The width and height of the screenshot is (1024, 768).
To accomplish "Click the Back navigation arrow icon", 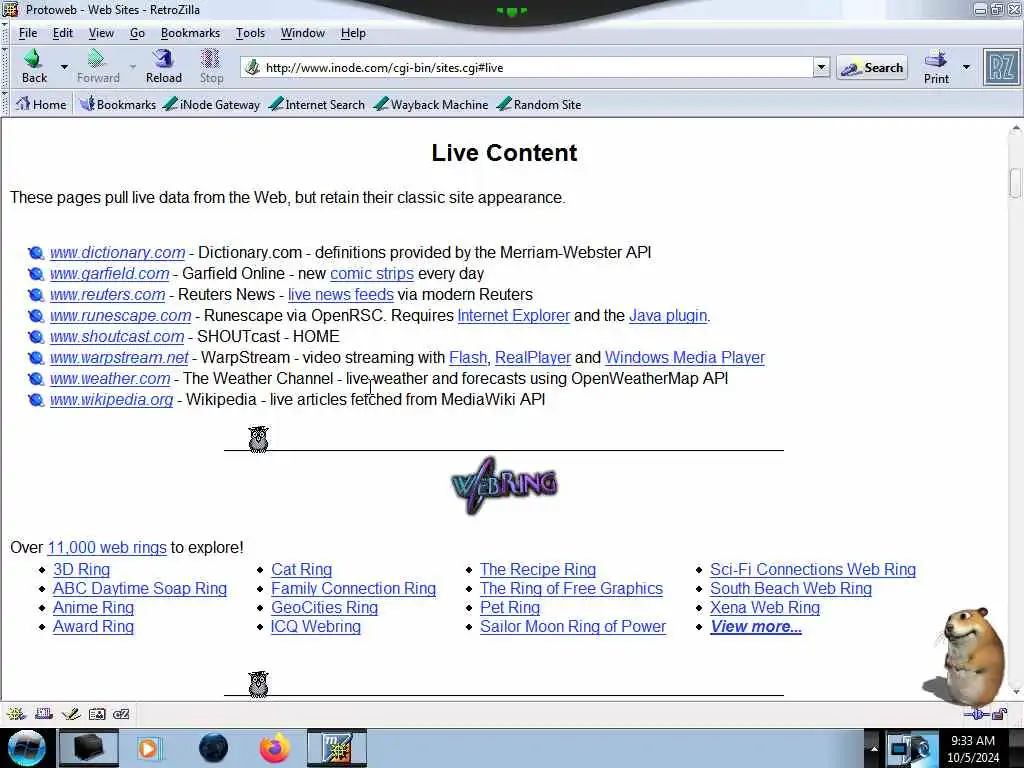I will pyautogui.click(x=33, y=59).
